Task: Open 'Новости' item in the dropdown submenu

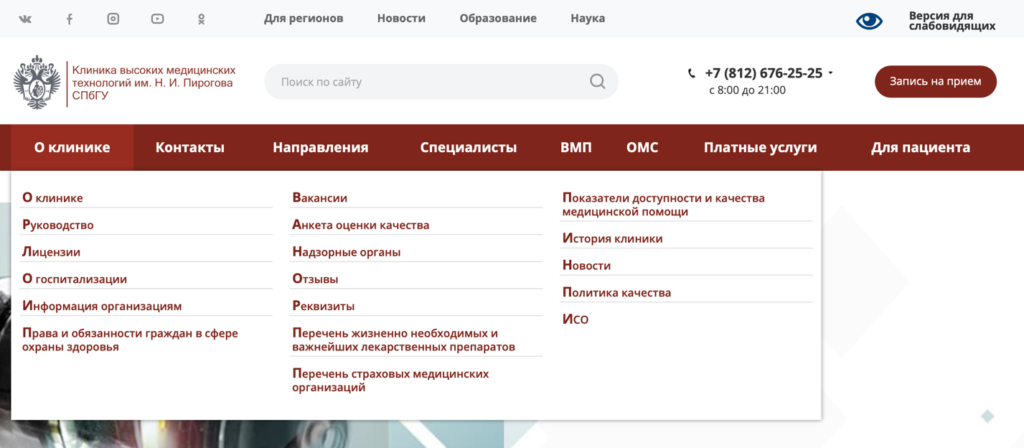Action: [586, 266]
